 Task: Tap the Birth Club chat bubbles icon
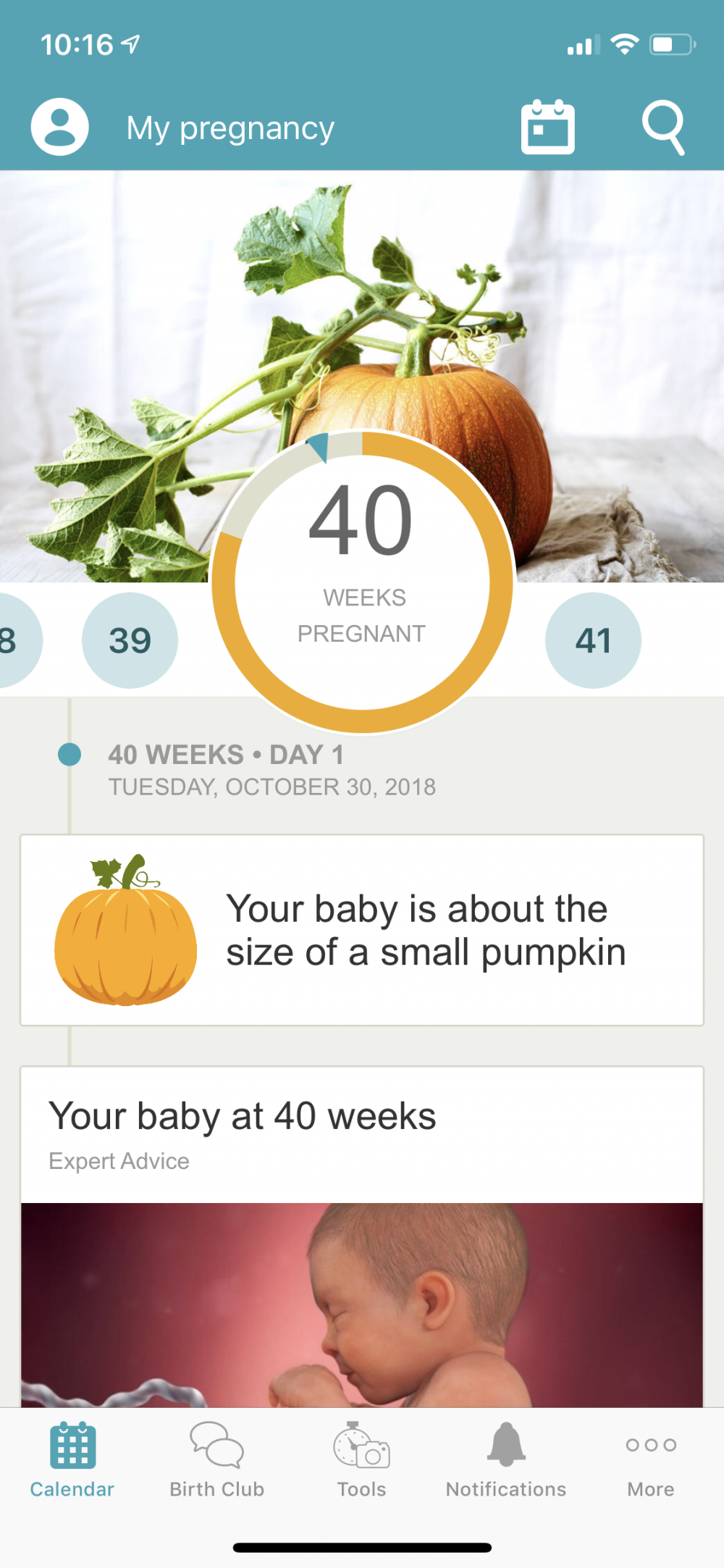[216, 1445]
